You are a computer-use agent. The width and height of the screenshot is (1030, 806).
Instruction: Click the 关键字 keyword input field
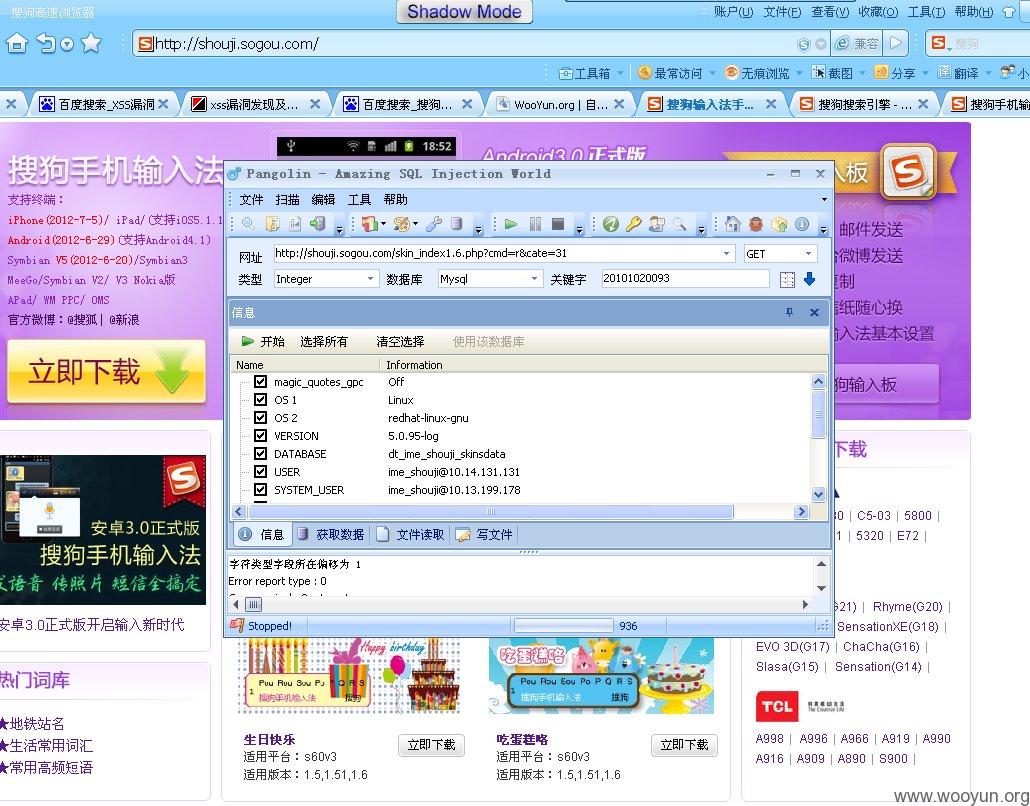point(685,279)
